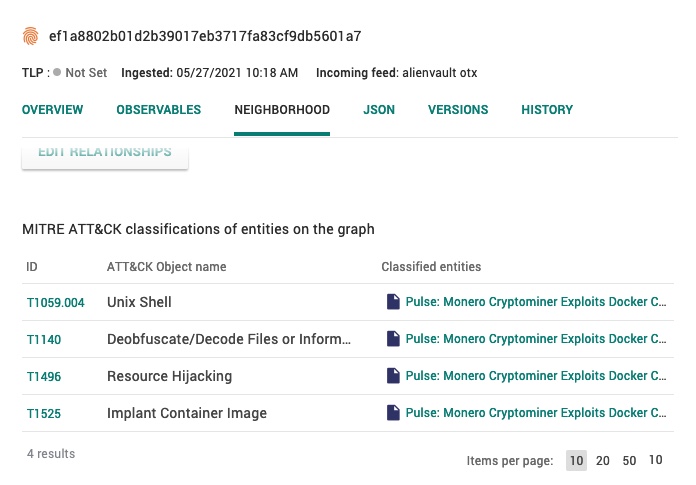Set items per page to 20
Screen dimensions: 696x485
603,461
